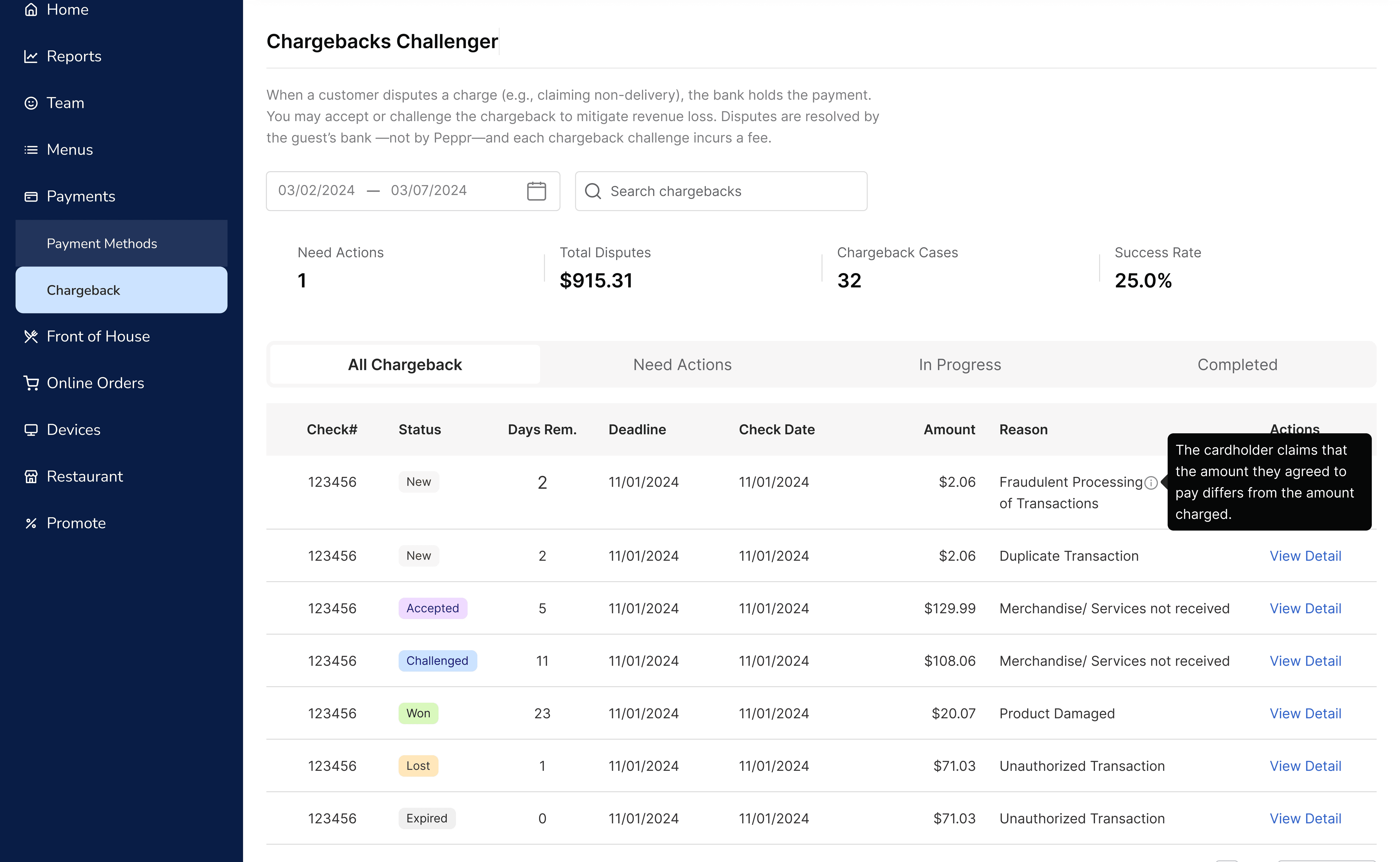Open View Detail for the Expired chargeback
The image size is (1400, 862).
point(1305,819)
